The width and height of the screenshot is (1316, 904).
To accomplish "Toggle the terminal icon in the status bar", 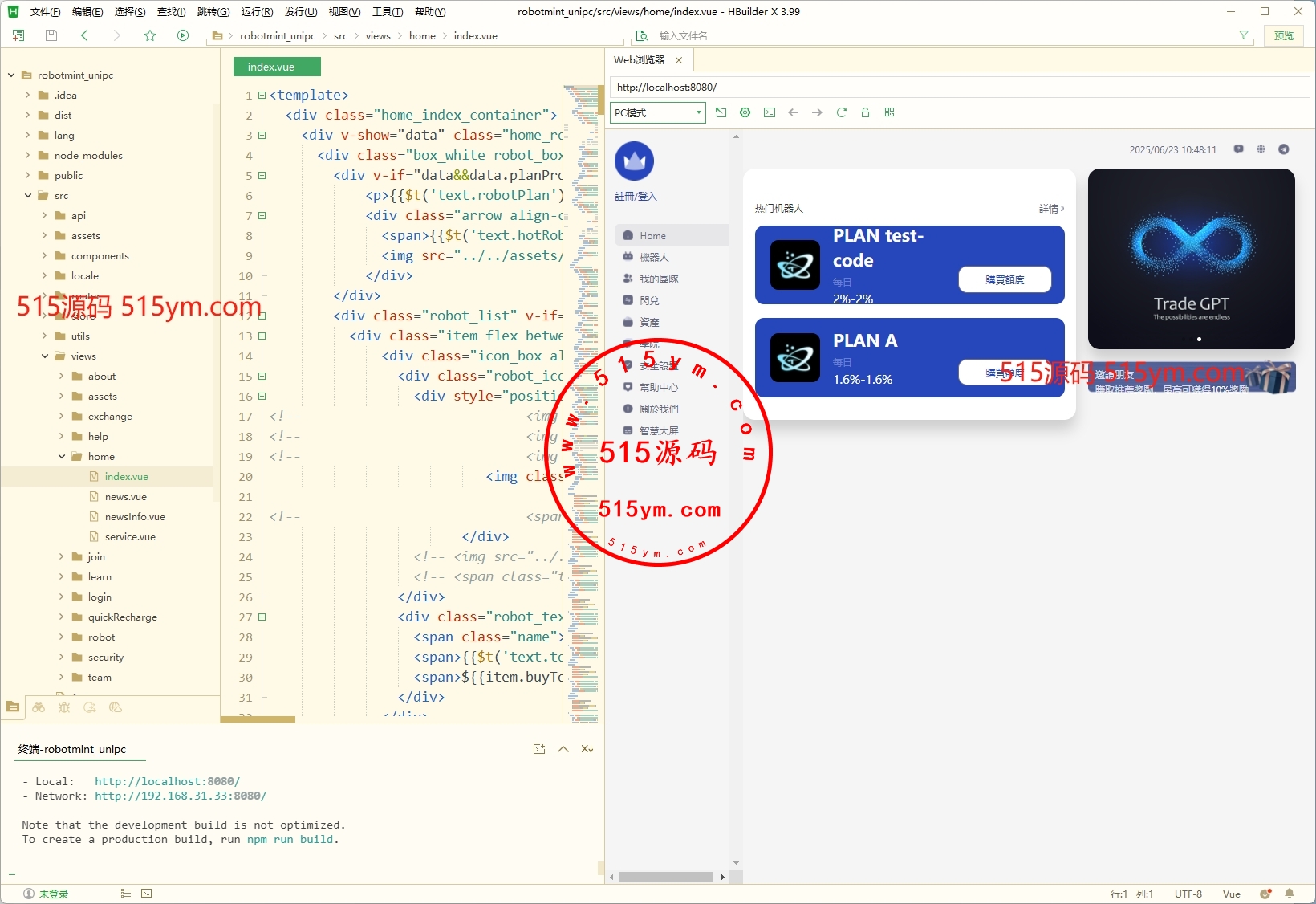I will tap(147, 893).
